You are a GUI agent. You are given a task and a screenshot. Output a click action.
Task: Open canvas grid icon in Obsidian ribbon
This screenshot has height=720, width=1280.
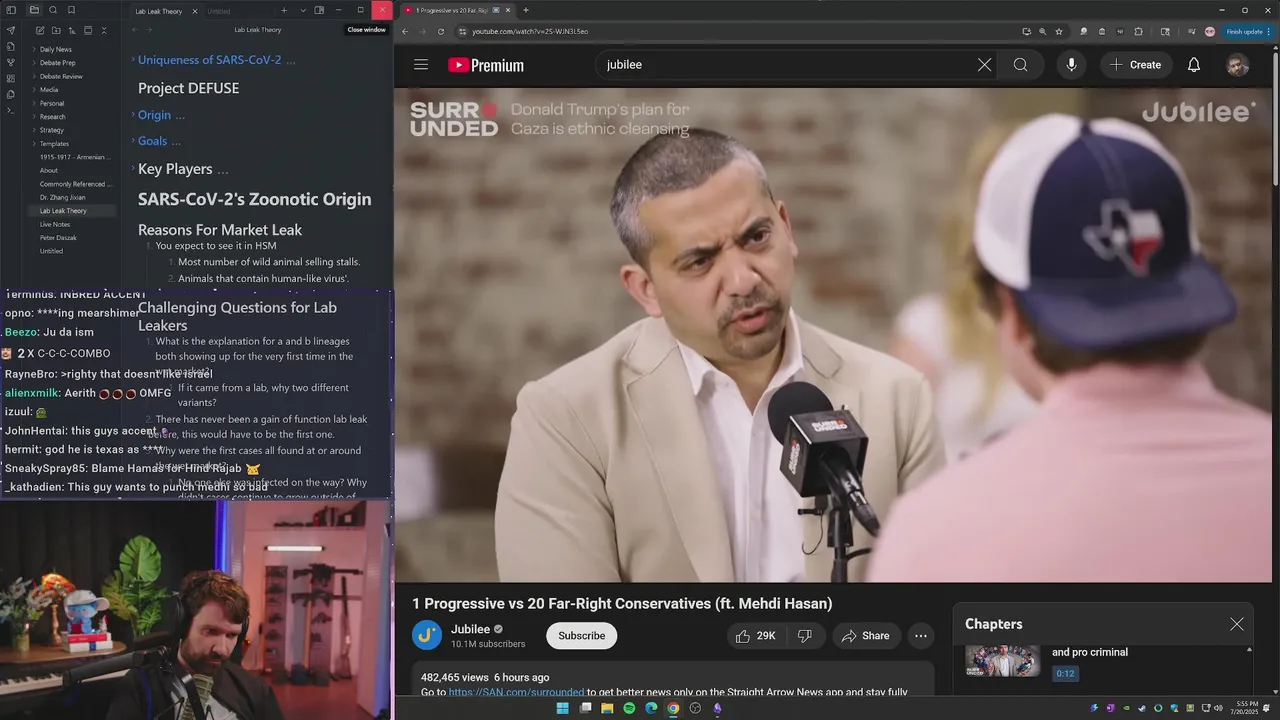(11, 78)
